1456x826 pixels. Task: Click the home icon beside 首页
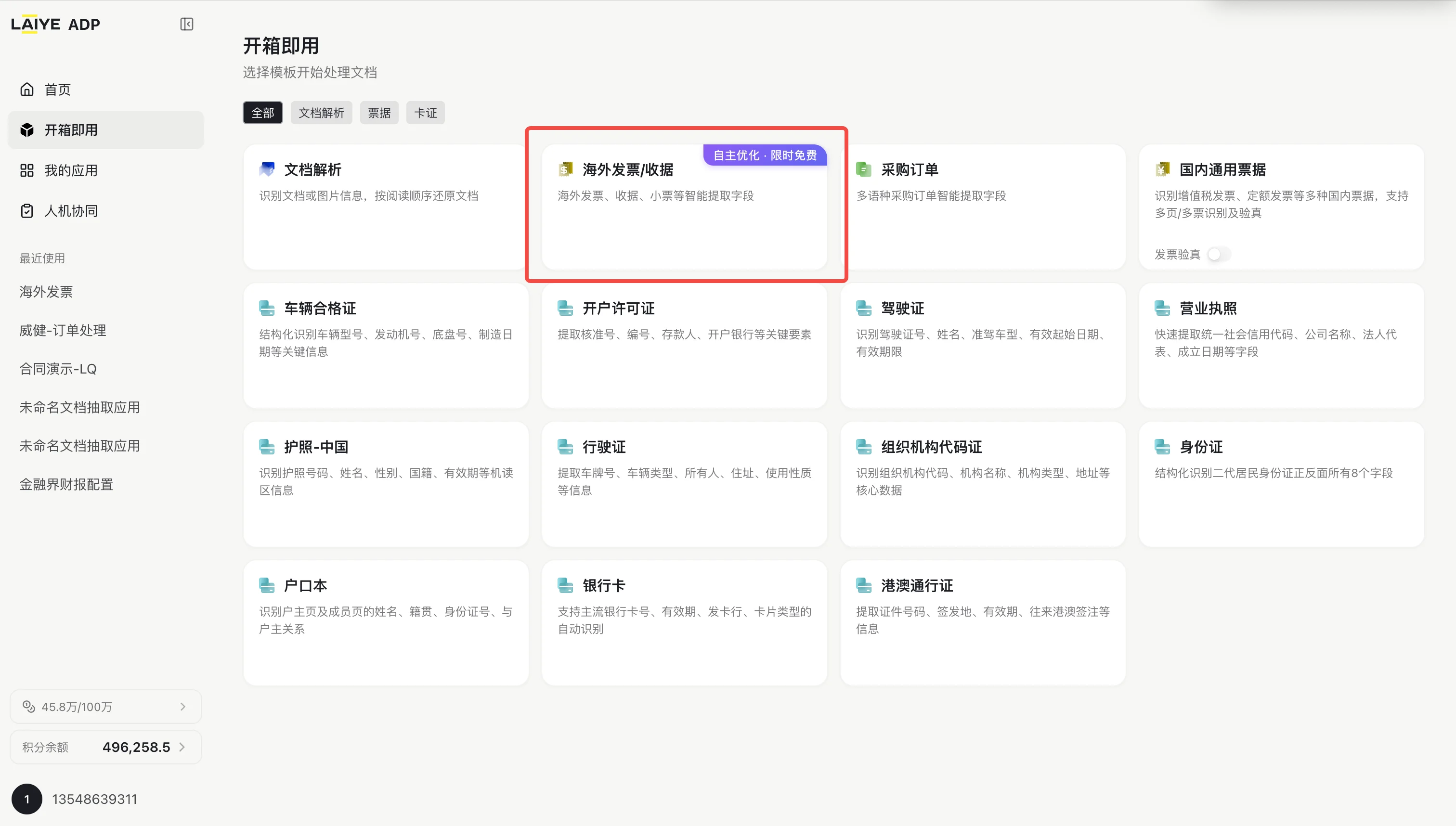coord(26,90)
